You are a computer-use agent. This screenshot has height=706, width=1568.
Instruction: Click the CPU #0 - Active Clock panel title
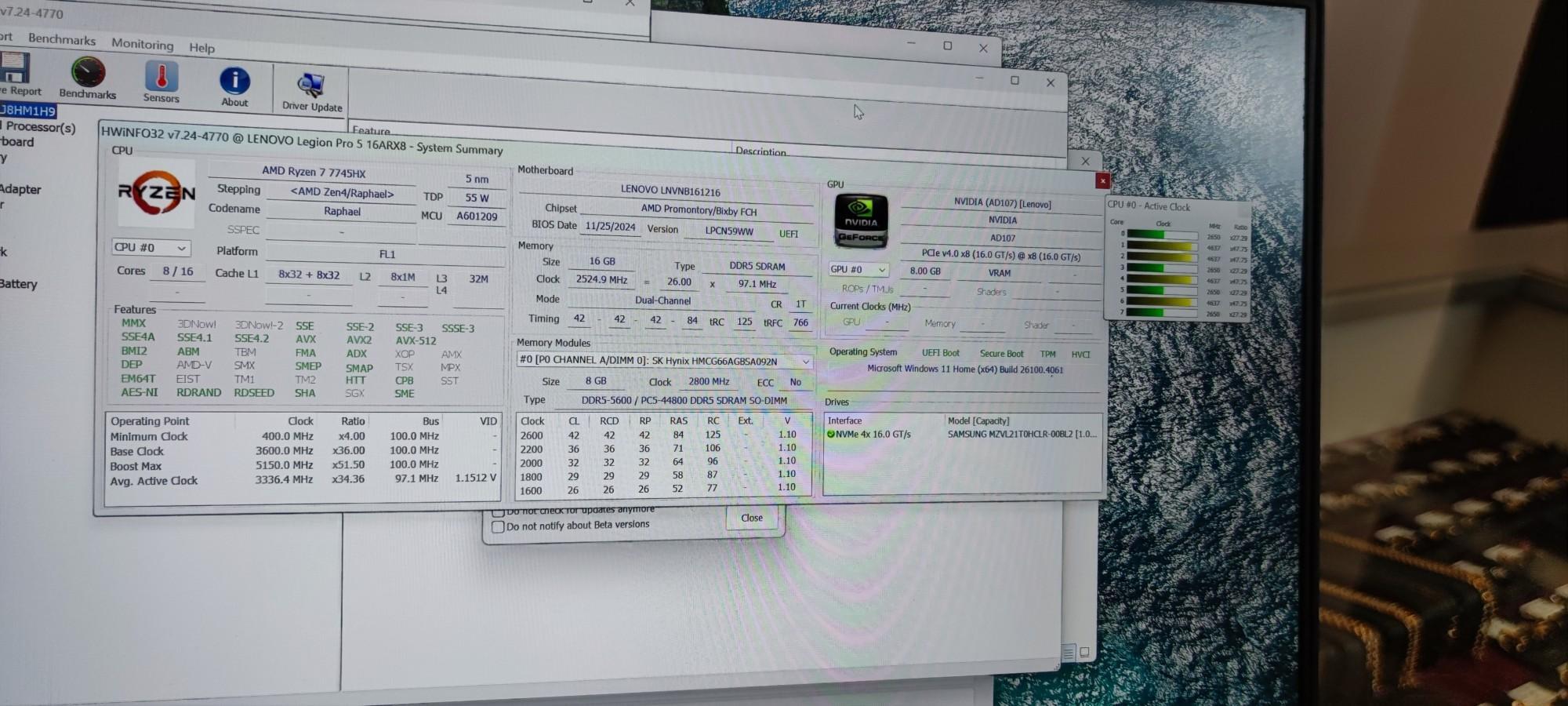[x=1149, y=206]
